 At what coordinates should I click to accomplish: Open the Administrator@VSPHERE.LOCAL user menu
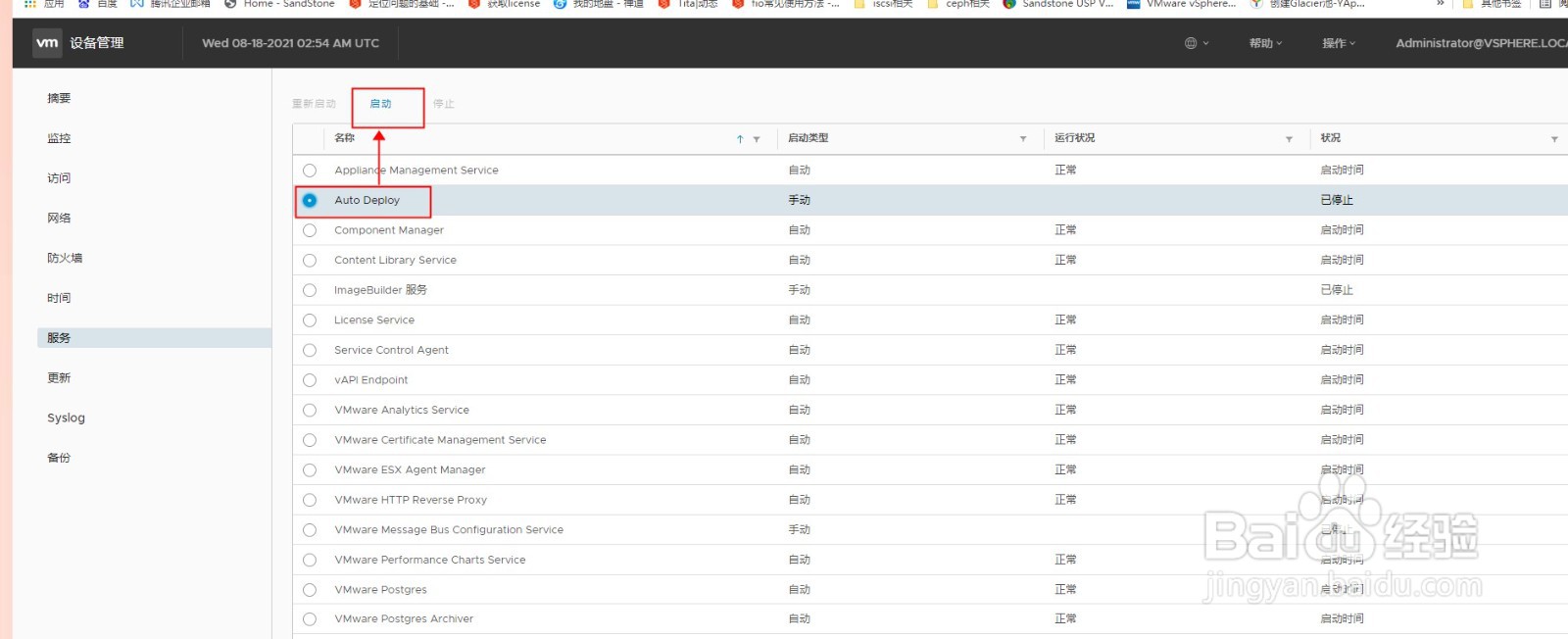(1481, 43)
